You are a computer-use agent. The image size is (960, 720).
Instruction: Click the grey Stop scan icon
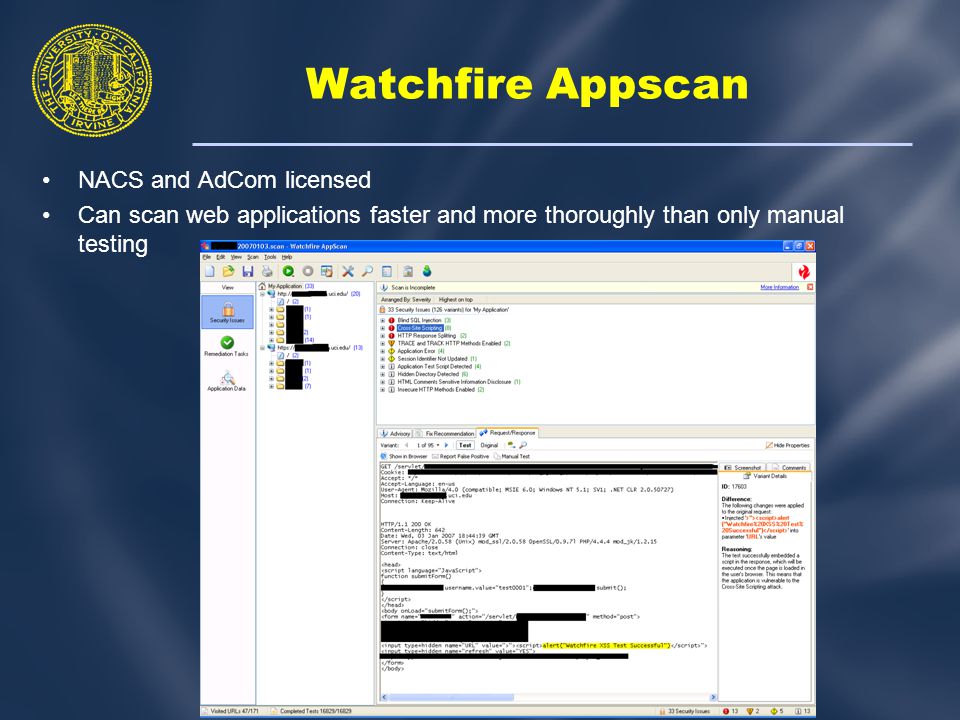point(308,271)
